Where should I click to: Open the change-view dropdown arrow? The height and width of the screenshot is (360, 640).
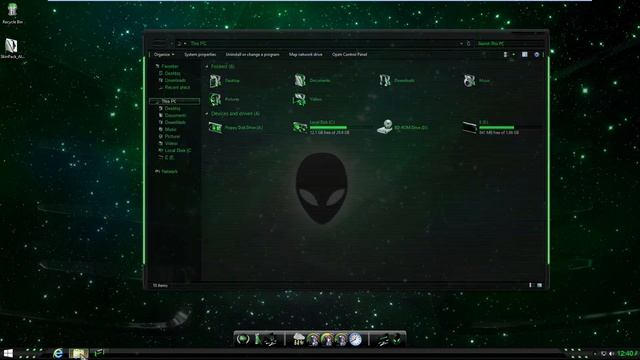pyautogui.click(x=513, y=54)
